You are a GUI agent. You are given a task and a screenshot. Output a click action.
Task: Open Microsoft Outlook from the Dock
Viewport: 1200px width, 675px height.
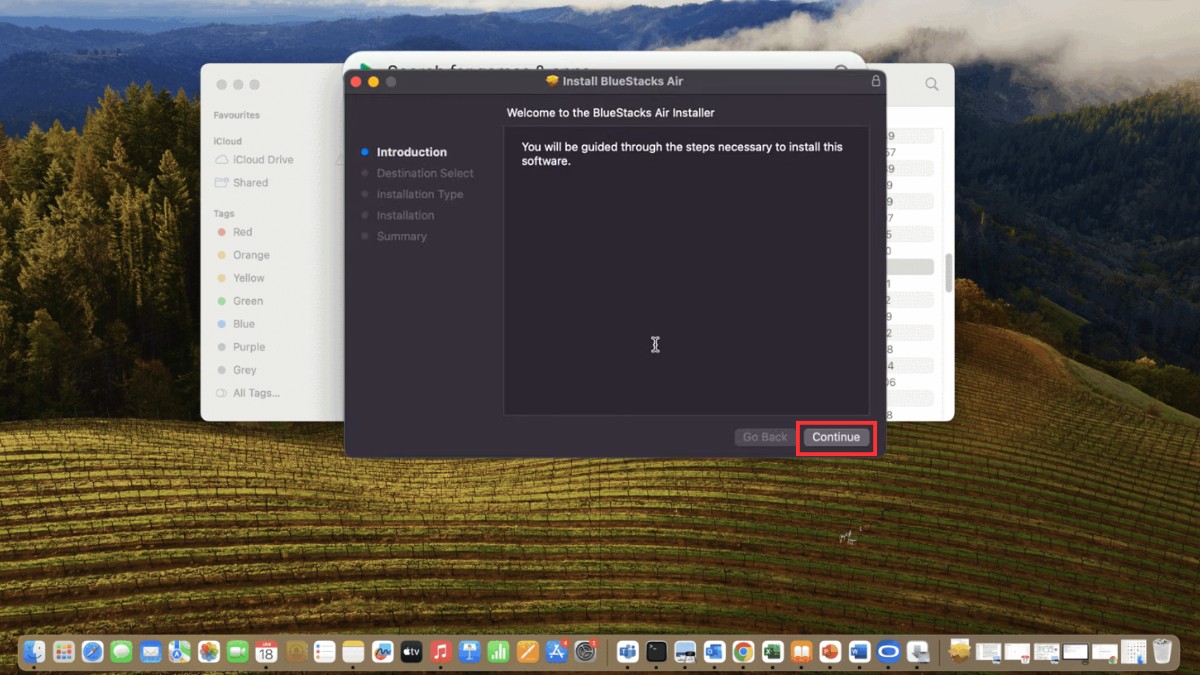(x=714, y=652)
